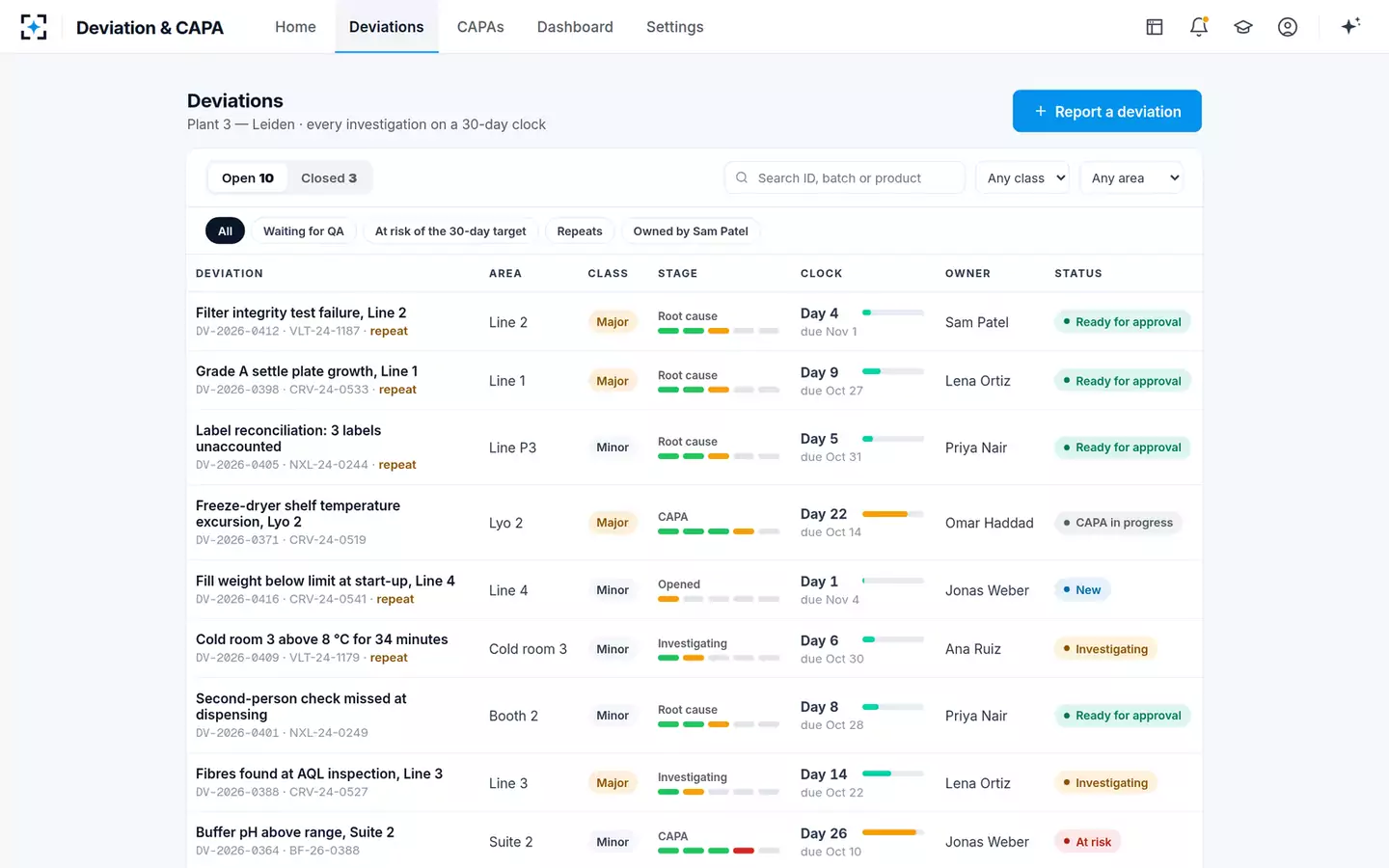This screenshot has height=868, width=1389.
Task: Toggle the Repeats filter chip
Action: [580, 231]
